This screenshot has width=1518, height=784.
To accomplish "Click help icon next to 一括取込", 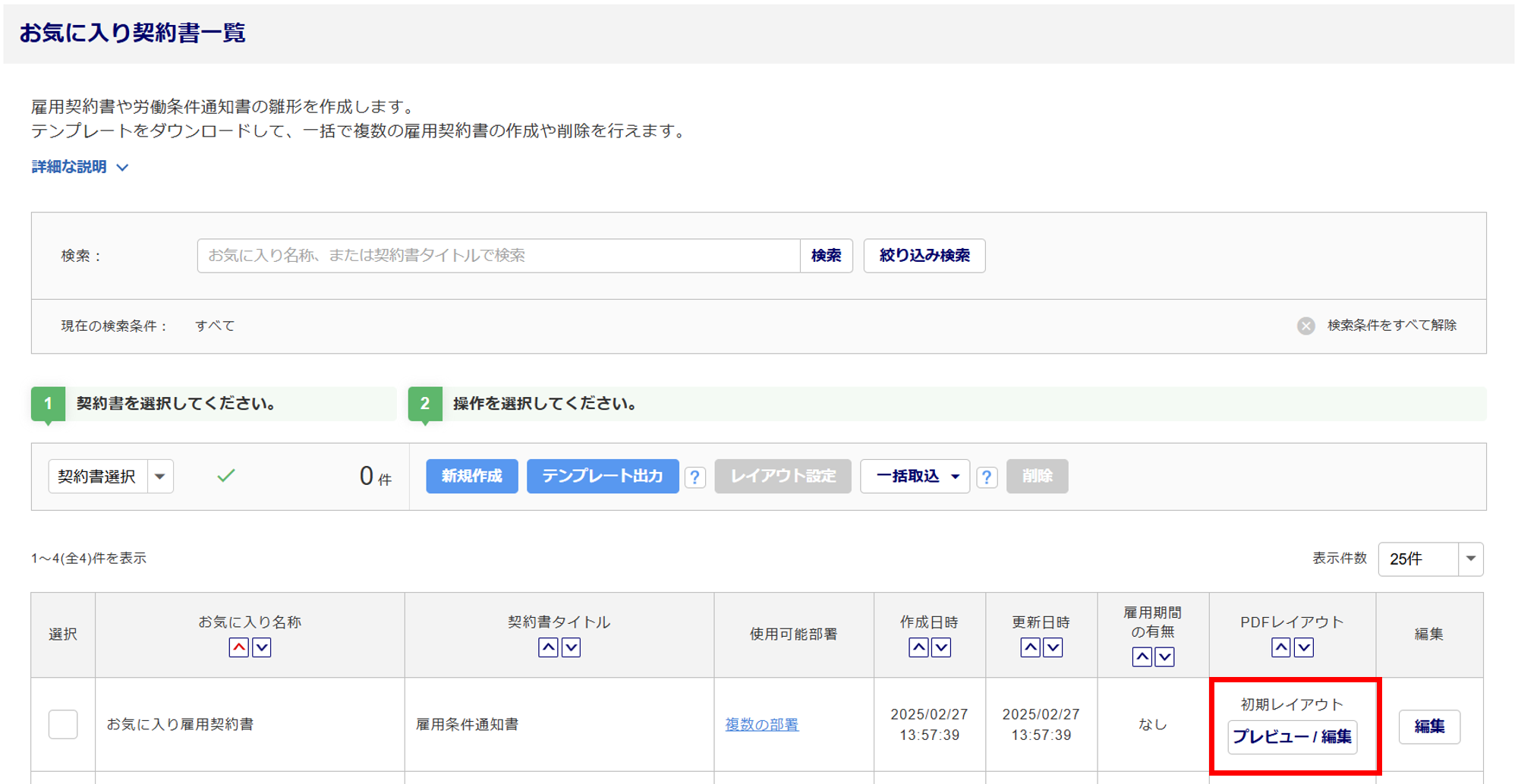I will click(986, 477).
